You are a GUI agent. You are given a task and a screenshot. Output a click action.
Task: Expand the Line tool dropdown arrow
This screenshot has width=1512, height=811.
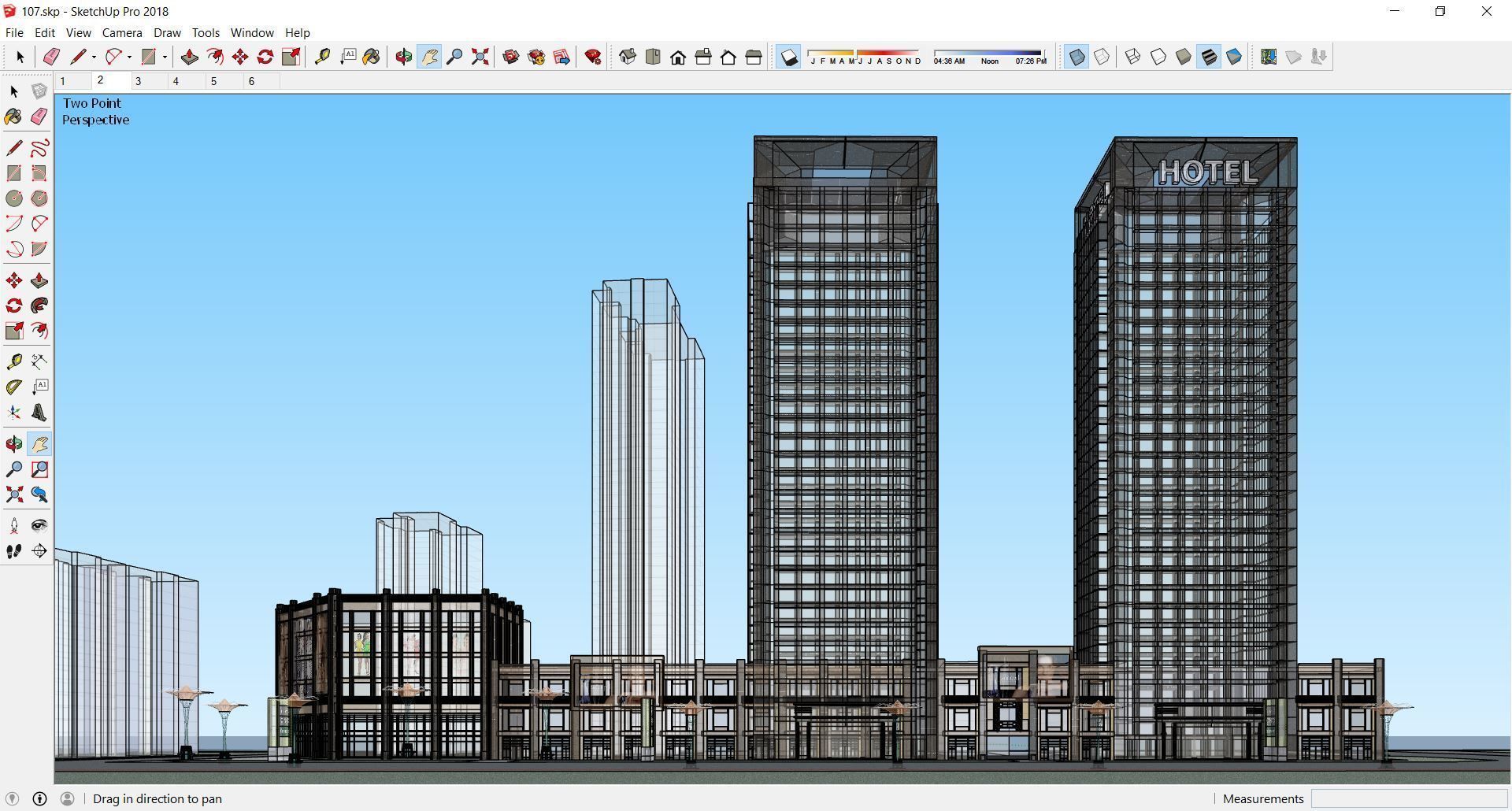point(94,57)
